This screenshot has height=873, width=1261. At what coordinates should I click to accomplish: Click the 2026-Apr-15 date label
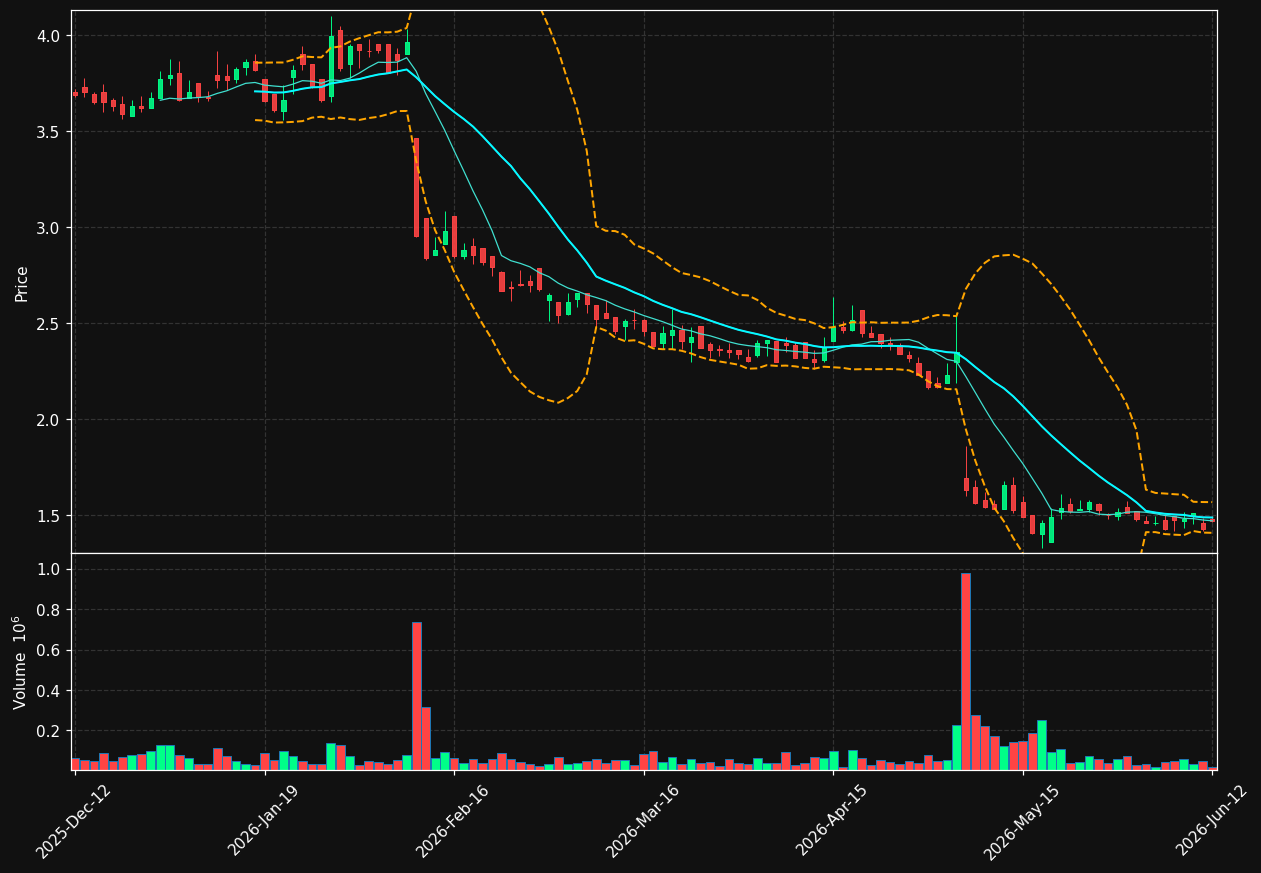click(x=832, y=820)
